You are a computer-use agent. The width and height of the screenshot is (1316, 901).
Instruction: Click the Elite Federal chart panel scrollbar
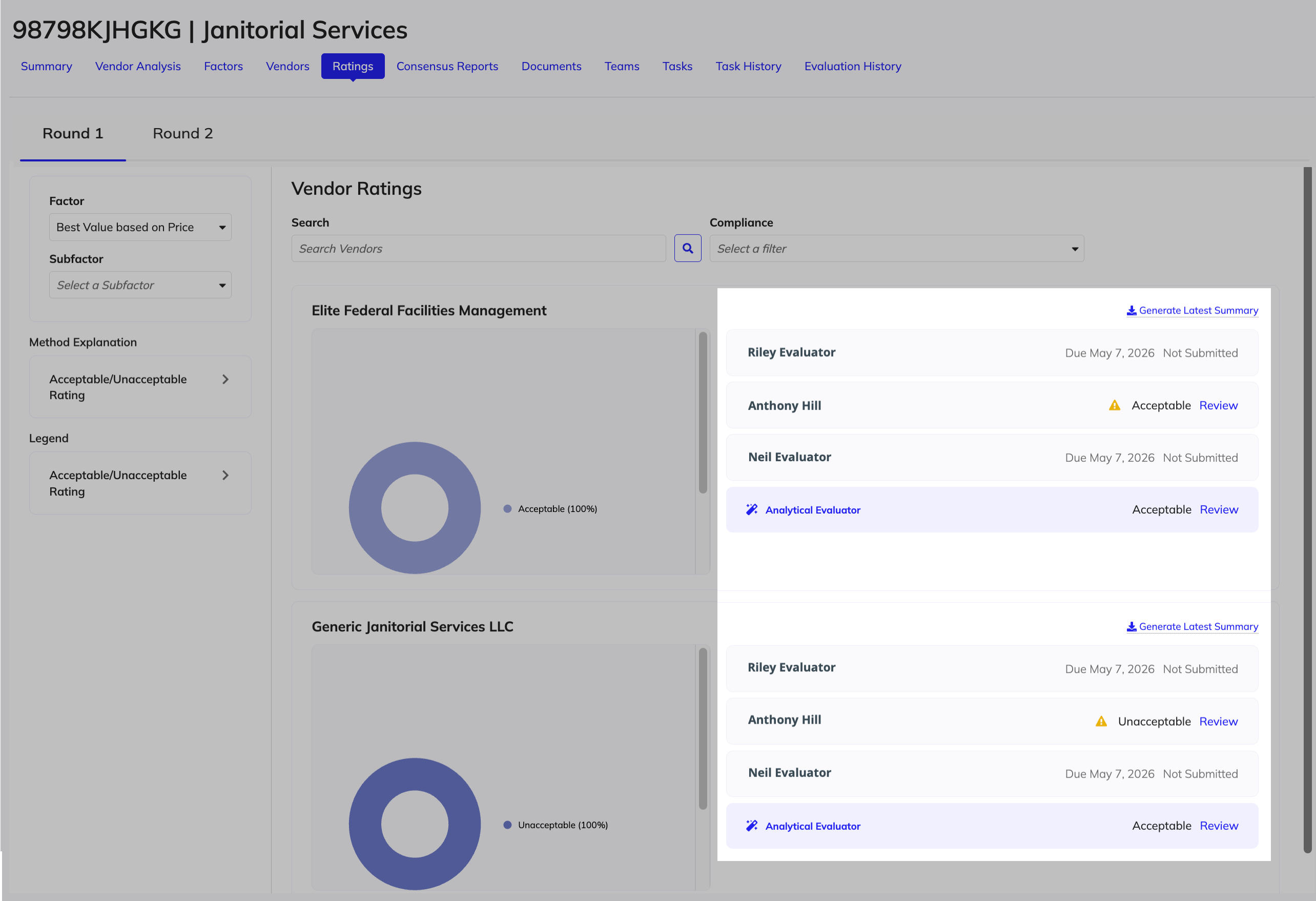[703, 412]
